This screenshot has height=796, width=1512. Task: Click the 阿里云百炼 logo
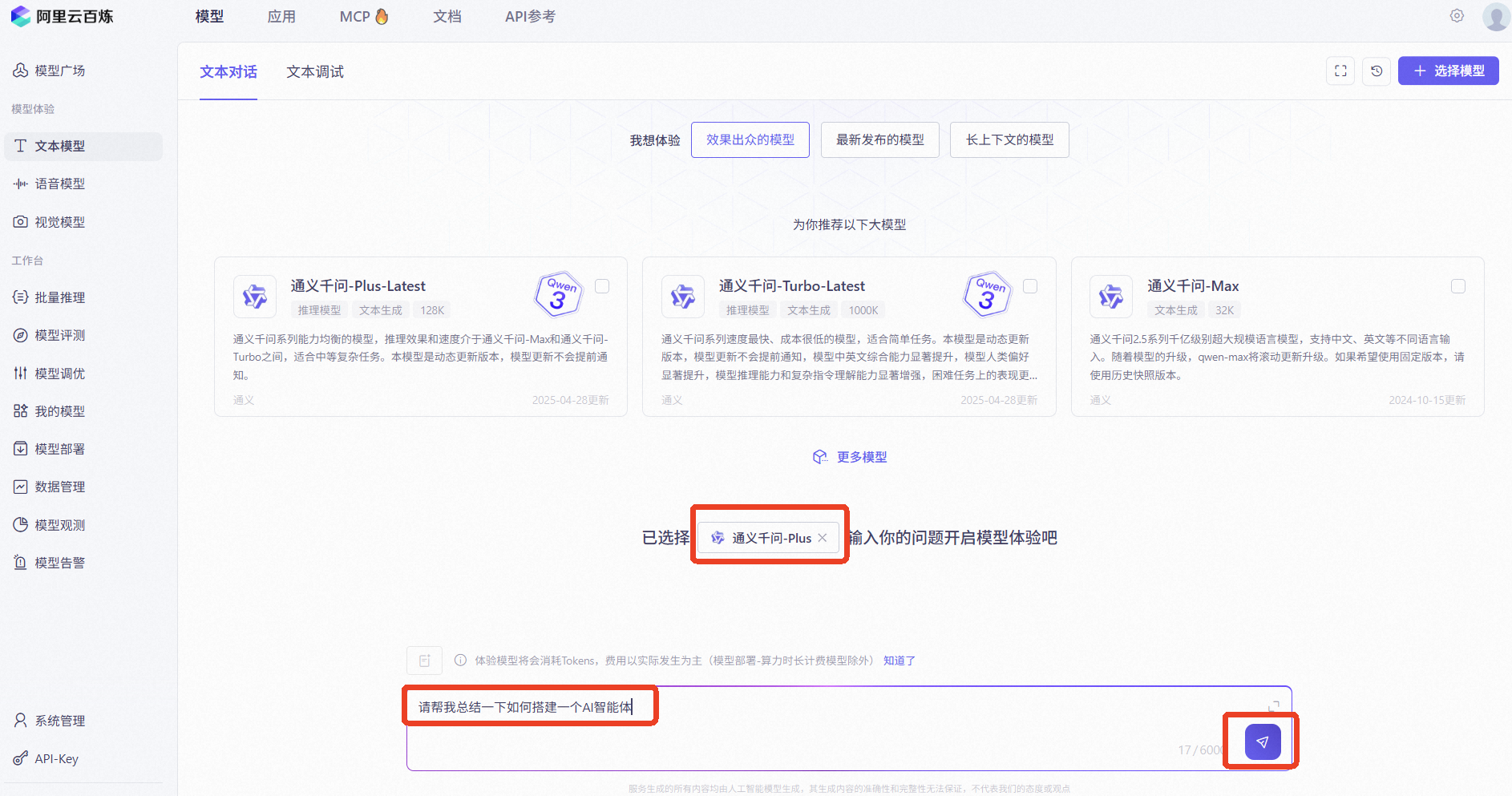coord(63,16)
